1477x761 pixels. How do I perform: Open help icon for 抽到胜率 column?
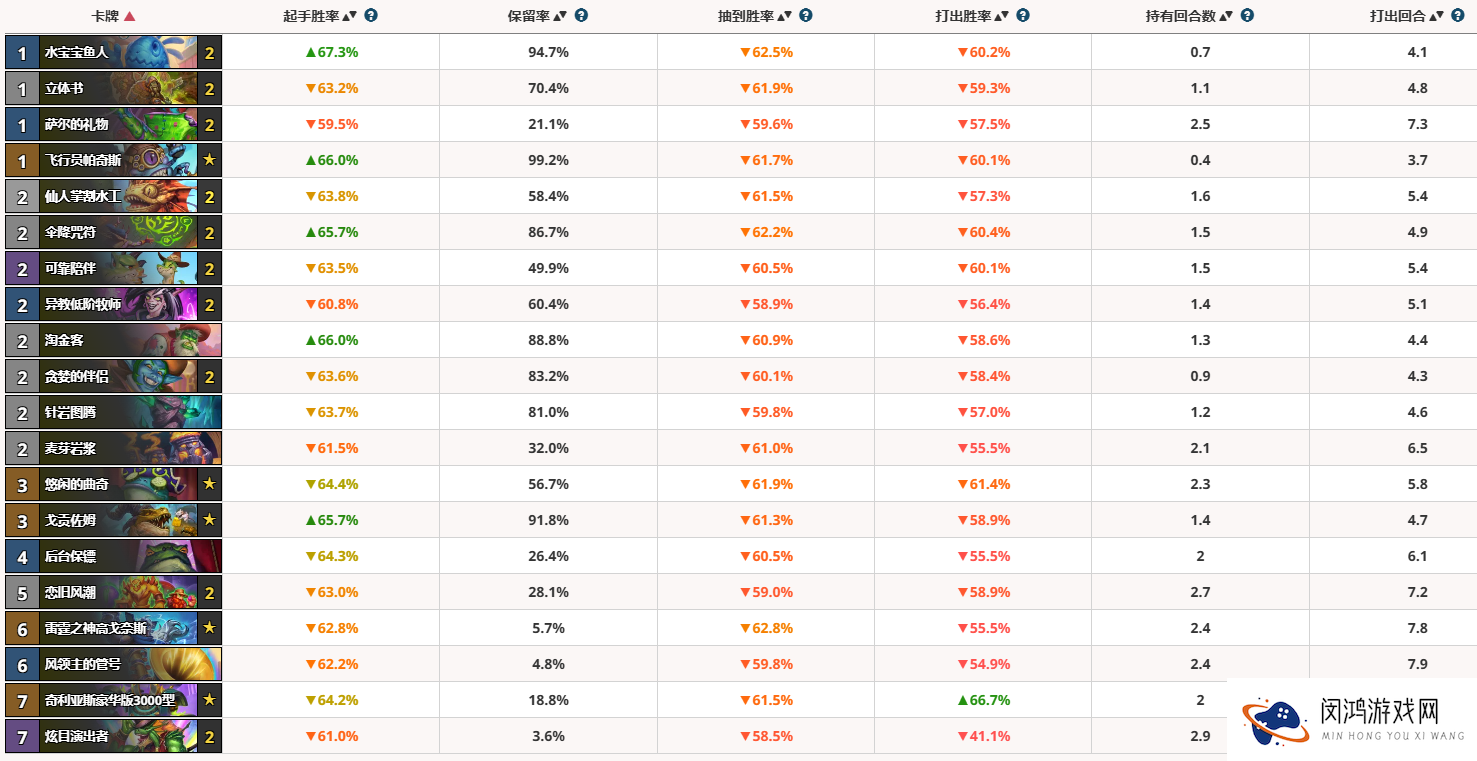[x=806, y=15]
